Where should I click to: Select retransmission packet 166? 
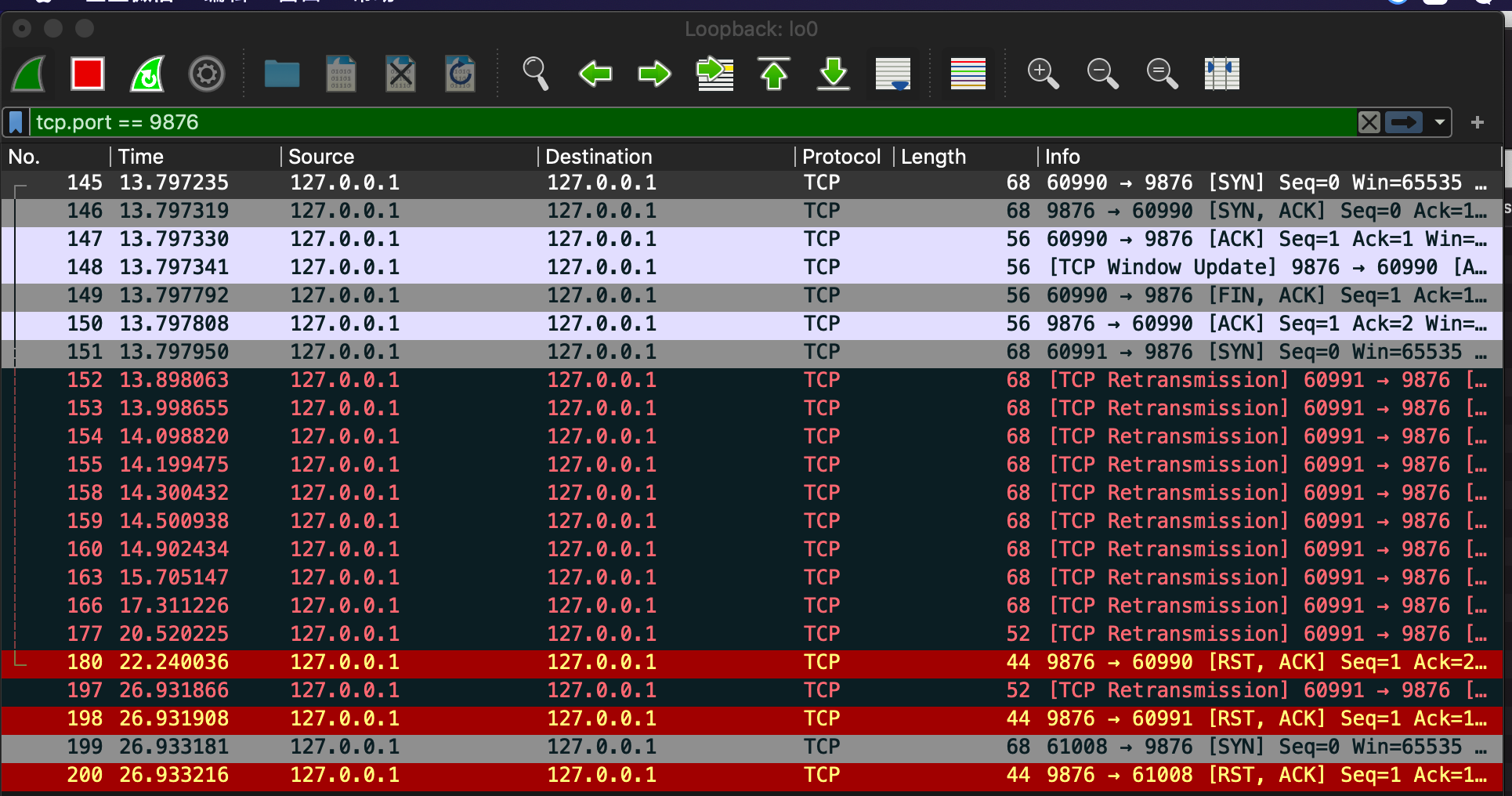point(752,606)
